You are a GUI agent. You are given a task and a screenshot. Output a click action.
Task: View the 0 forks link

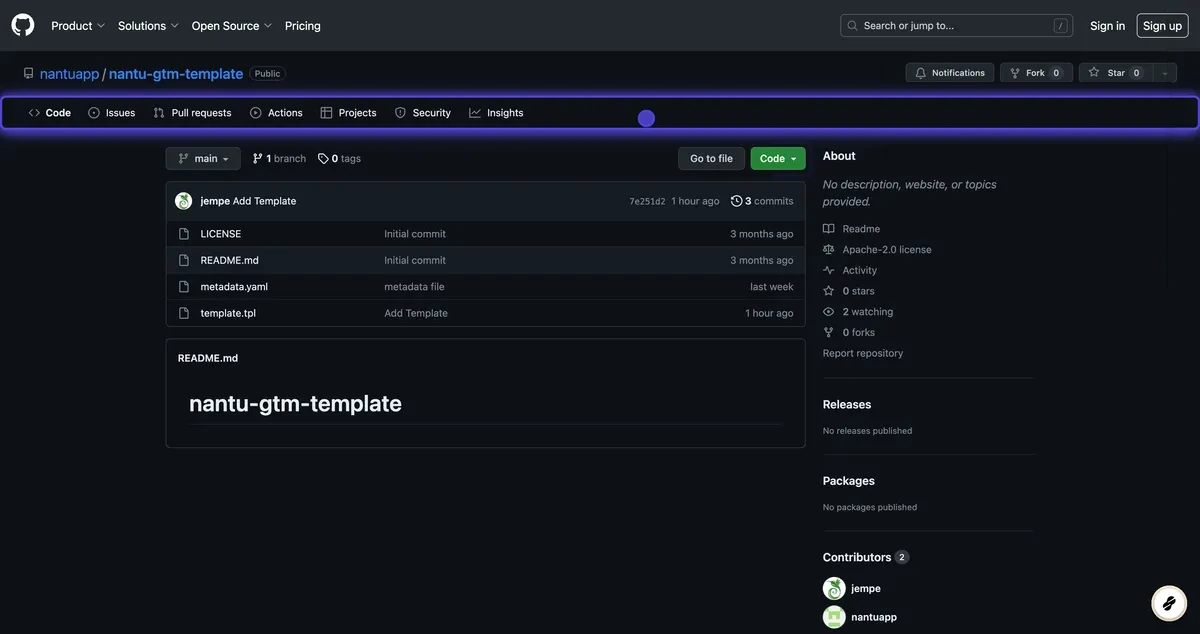click(x=849, y=333)
